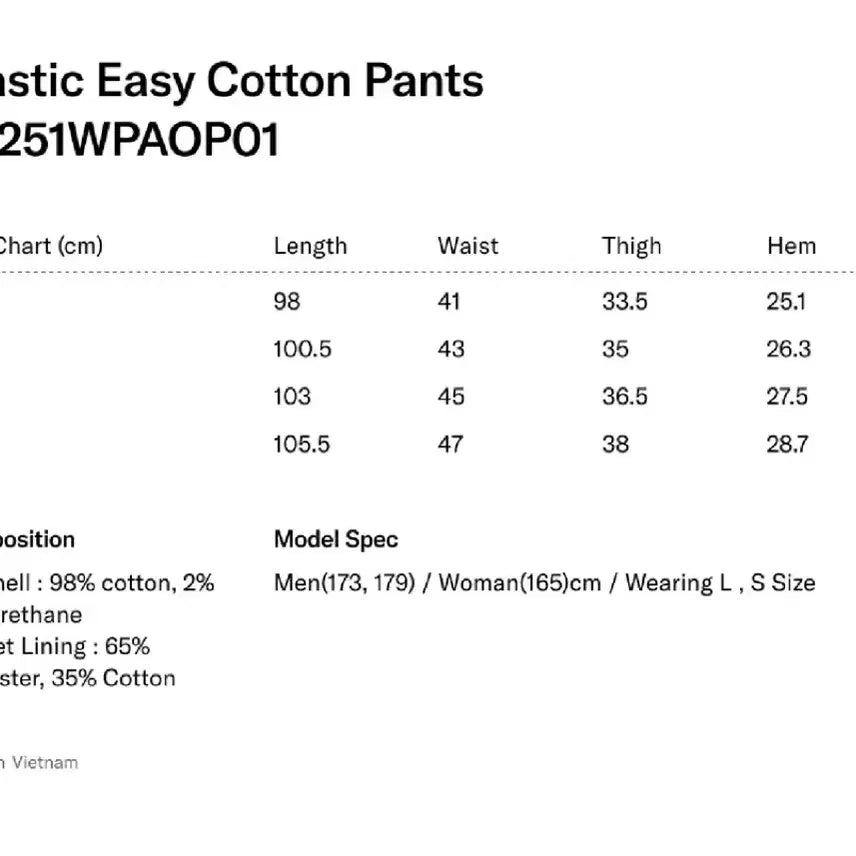Click the Model Spec heading

pyautogui.click(x=336, y=540)
